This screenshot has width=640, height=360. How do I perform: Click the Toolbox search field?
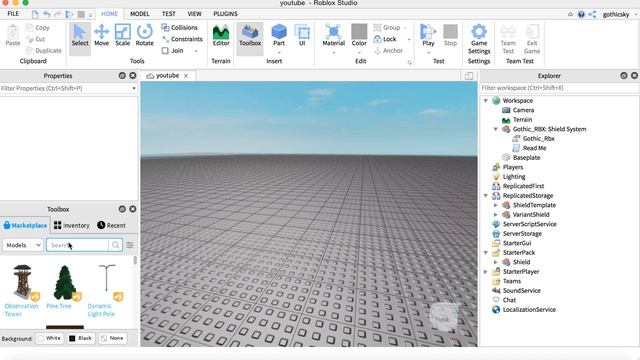tap(78, 245)
